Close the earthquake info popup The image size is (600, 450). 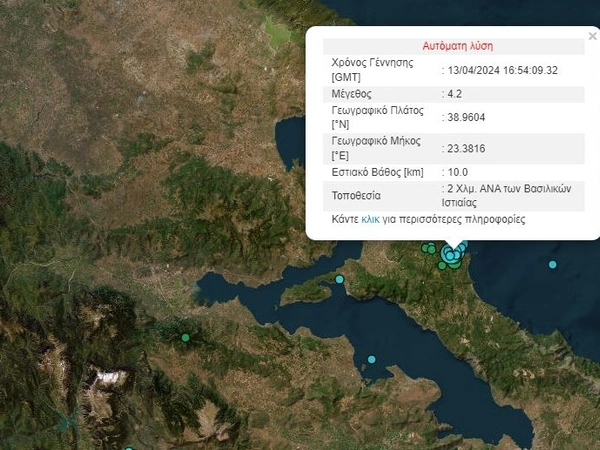coord(593,36)
